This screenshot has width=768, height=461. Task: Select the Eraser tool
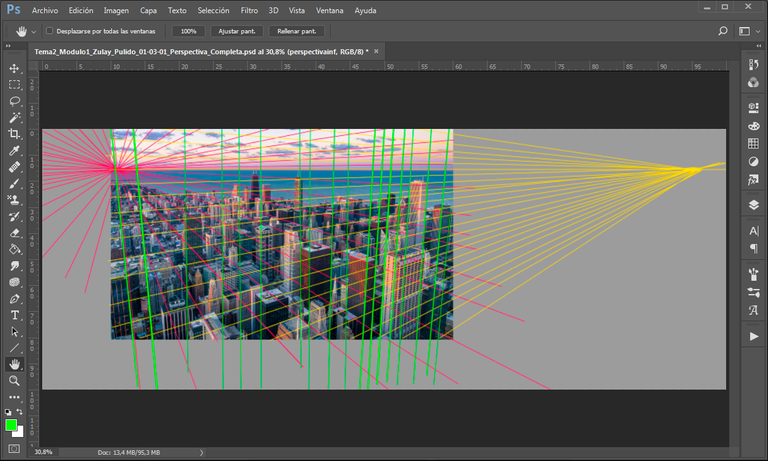coord(14,233)
